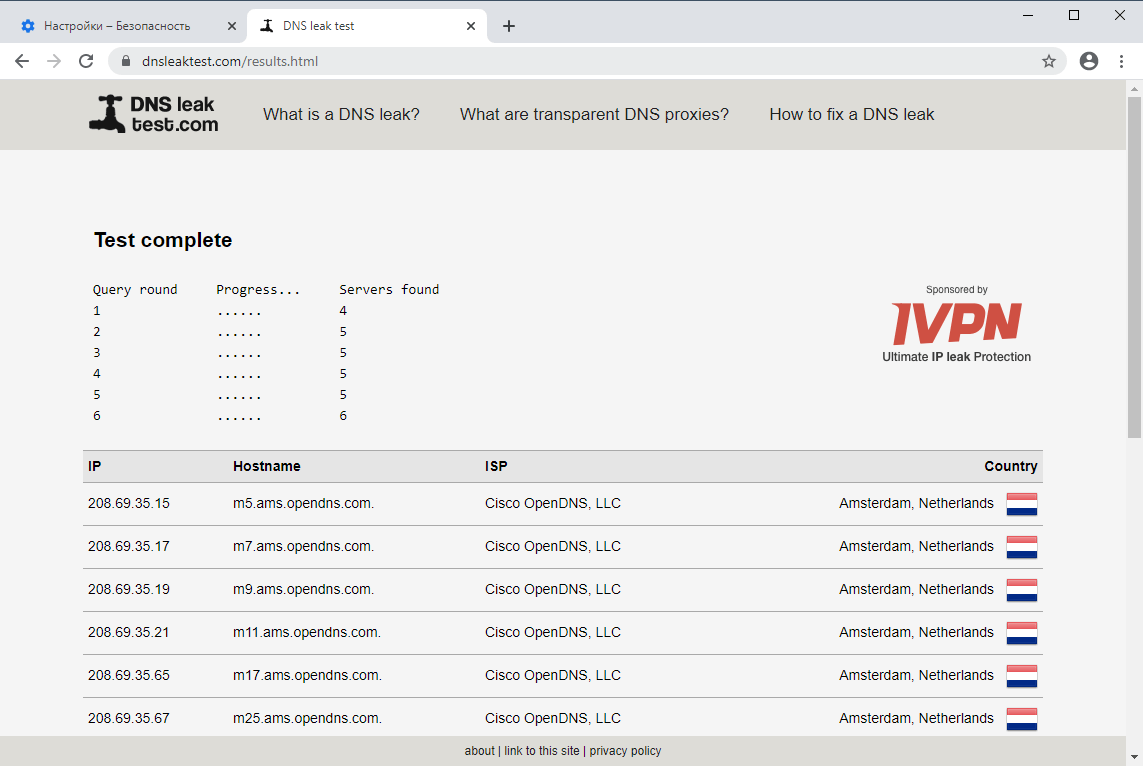
Task: Click the 'Country' column header
Action: [x=1010, y=466]
